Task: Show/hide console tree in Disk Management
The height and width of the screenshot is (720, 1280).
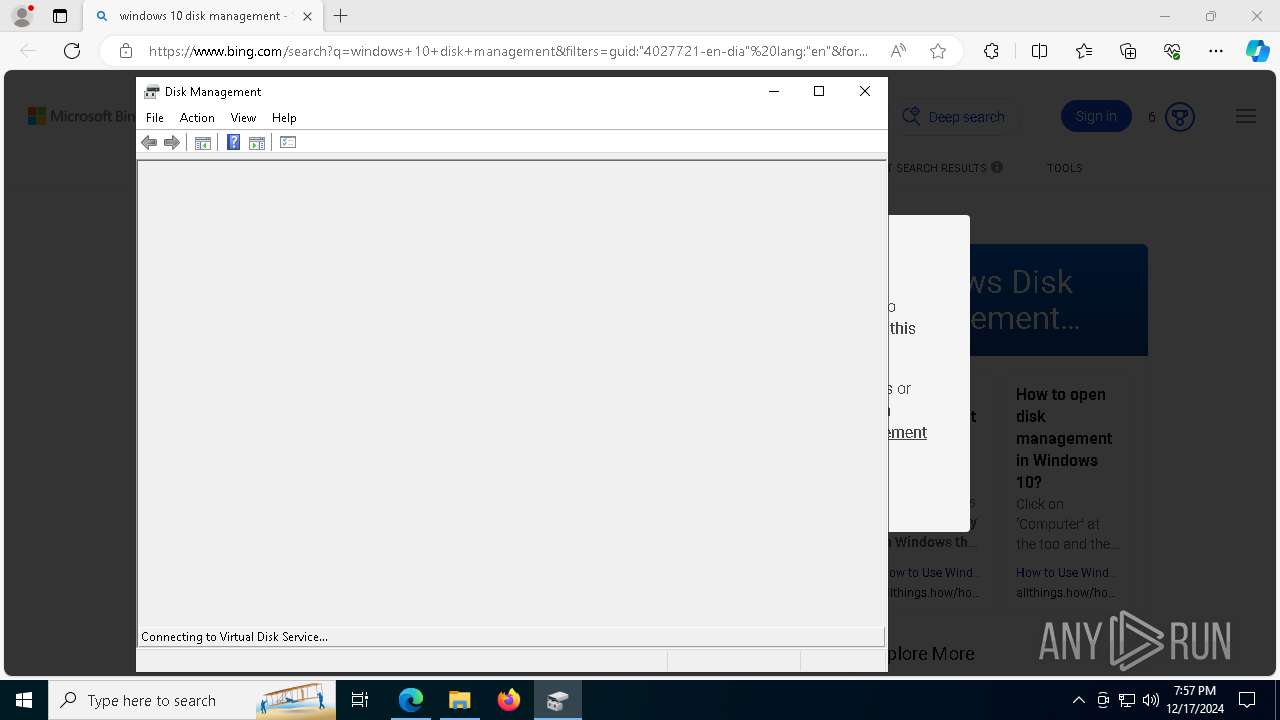Action: tap(202, 143)
